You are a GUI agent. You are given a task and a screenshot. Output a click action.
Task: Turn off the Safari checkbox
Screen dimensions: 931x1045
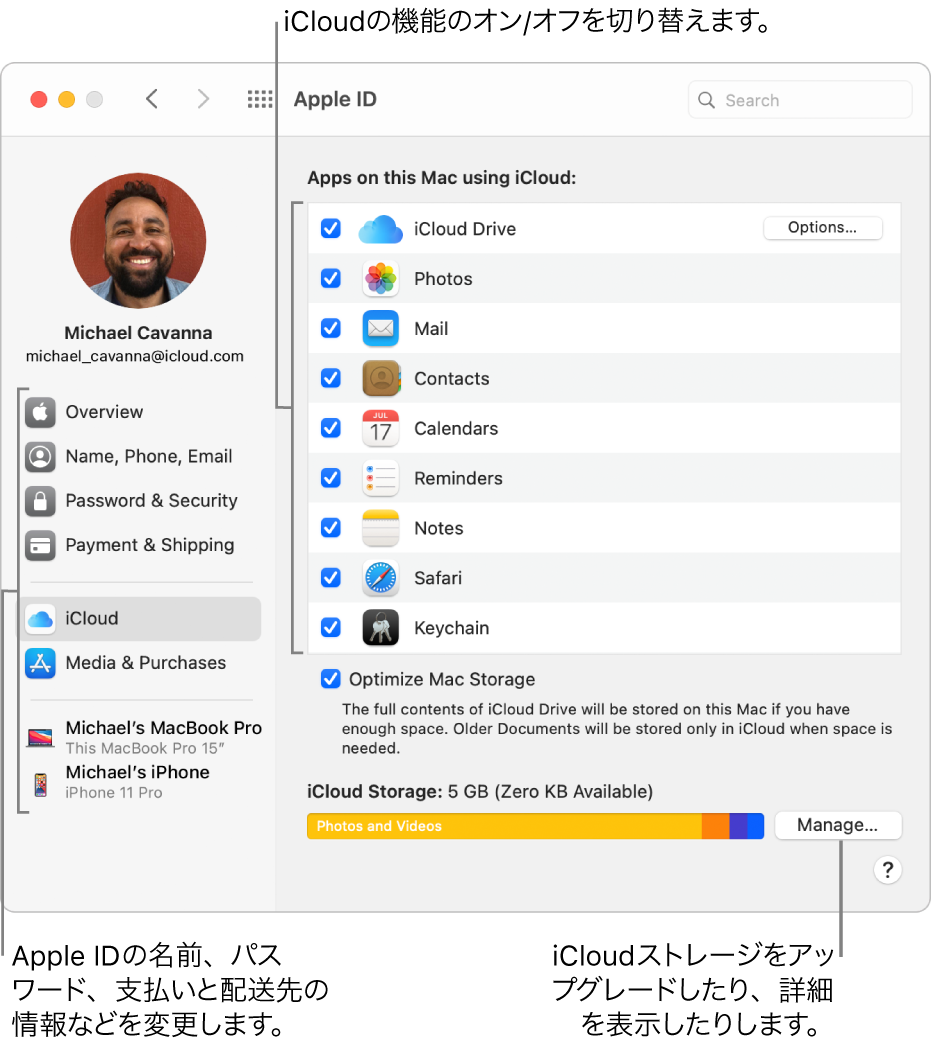[x=331, y=577]
